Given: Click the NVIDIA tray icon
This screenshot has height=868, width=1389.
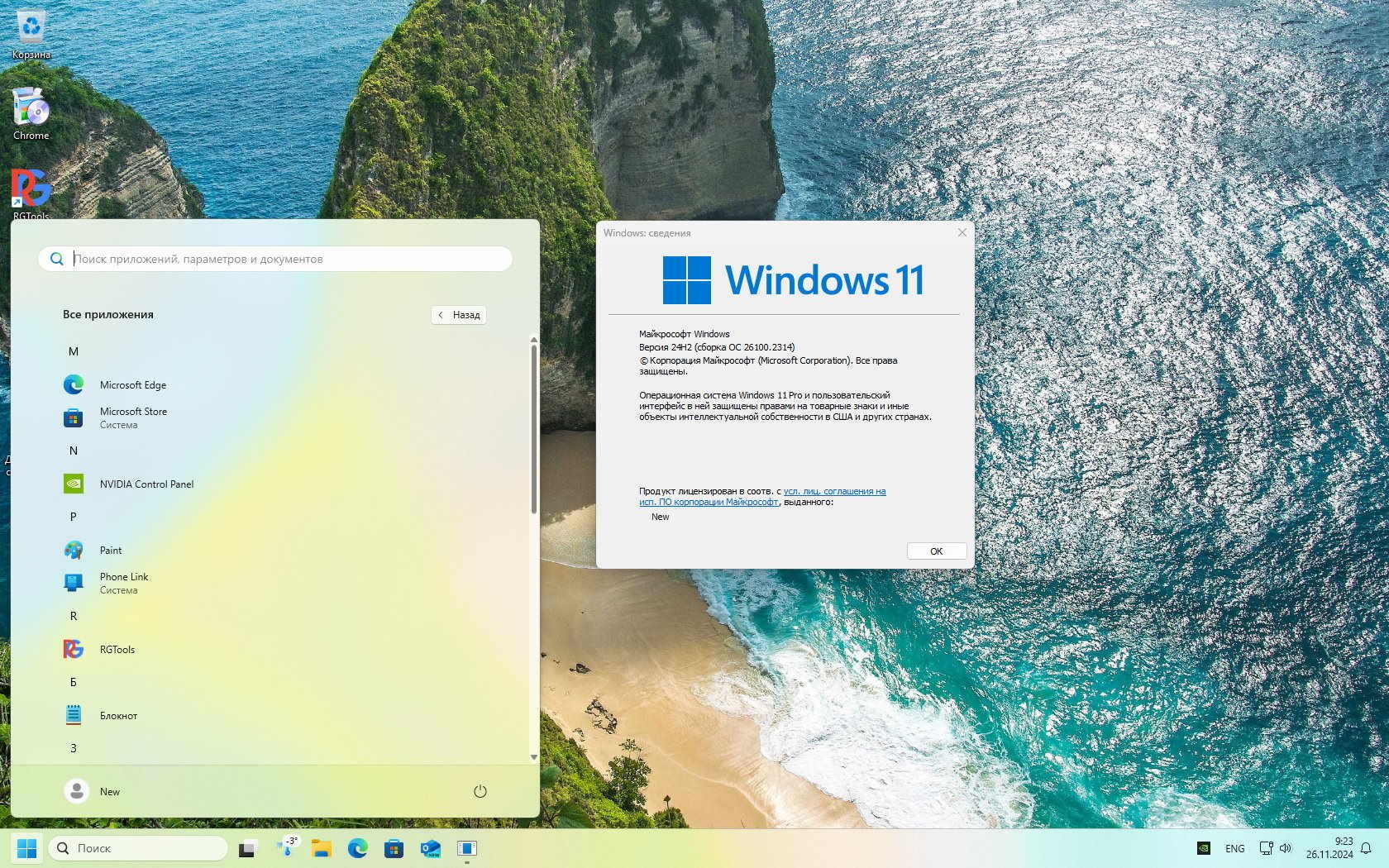Looking at the screenshot, I should pyautogui.click(x=1204, y=848).
